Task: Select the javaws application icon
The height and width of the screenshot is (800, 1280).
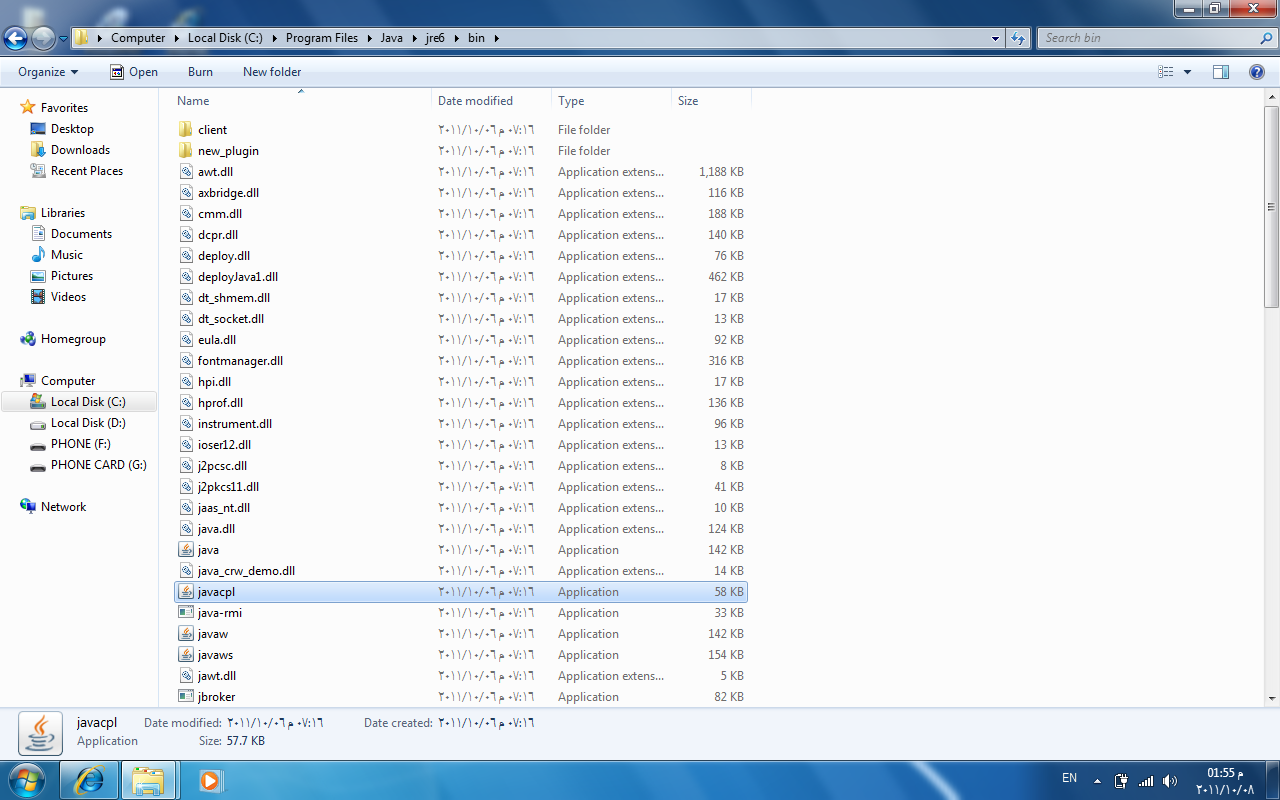Action: [185, 654]
